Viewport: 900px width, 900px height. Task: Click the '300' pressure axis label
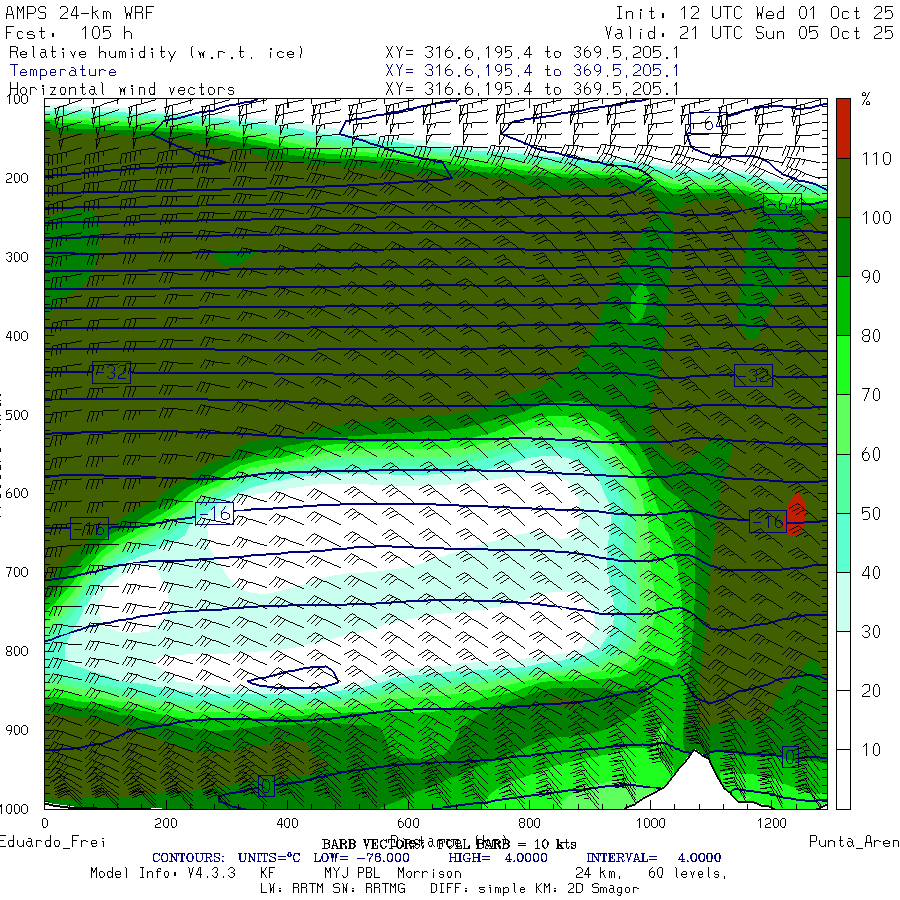coord(17,257)
